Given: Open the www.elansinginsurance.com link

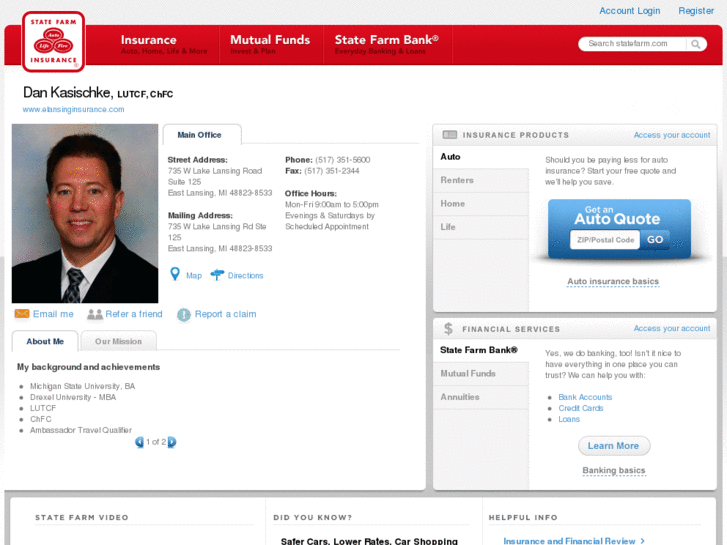Looking at the screenshot, I should tap(73, 109).
